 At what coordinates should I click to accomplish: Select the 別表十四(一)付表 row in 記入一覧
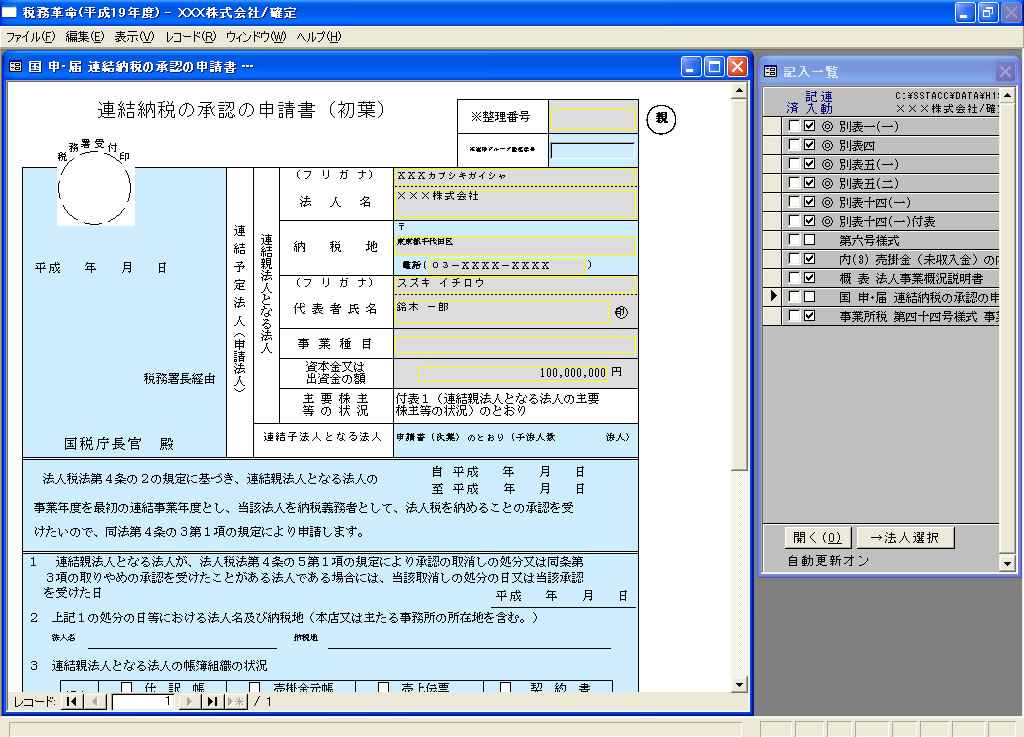(x=882, y=221)
